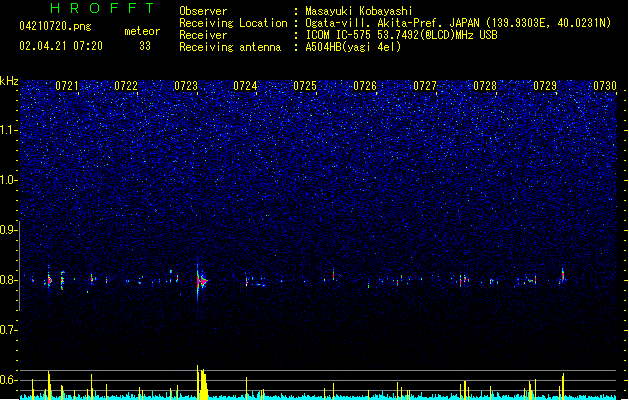The height and width of the screenshot is (400, 629).
Task: Click the meteor count value 33
Action: (x=145, y=46)
